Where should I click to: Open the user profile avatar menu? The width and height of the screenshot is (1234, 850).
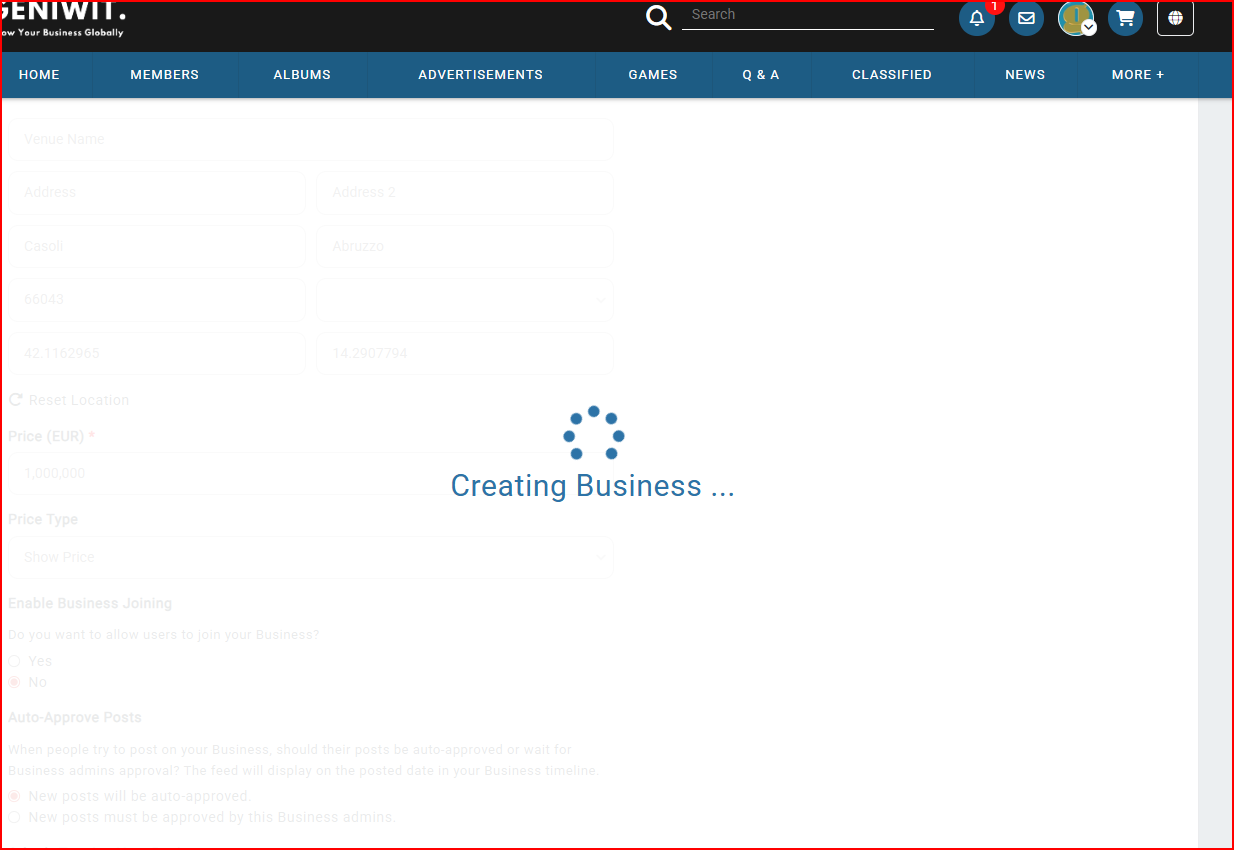point(1077,18)
